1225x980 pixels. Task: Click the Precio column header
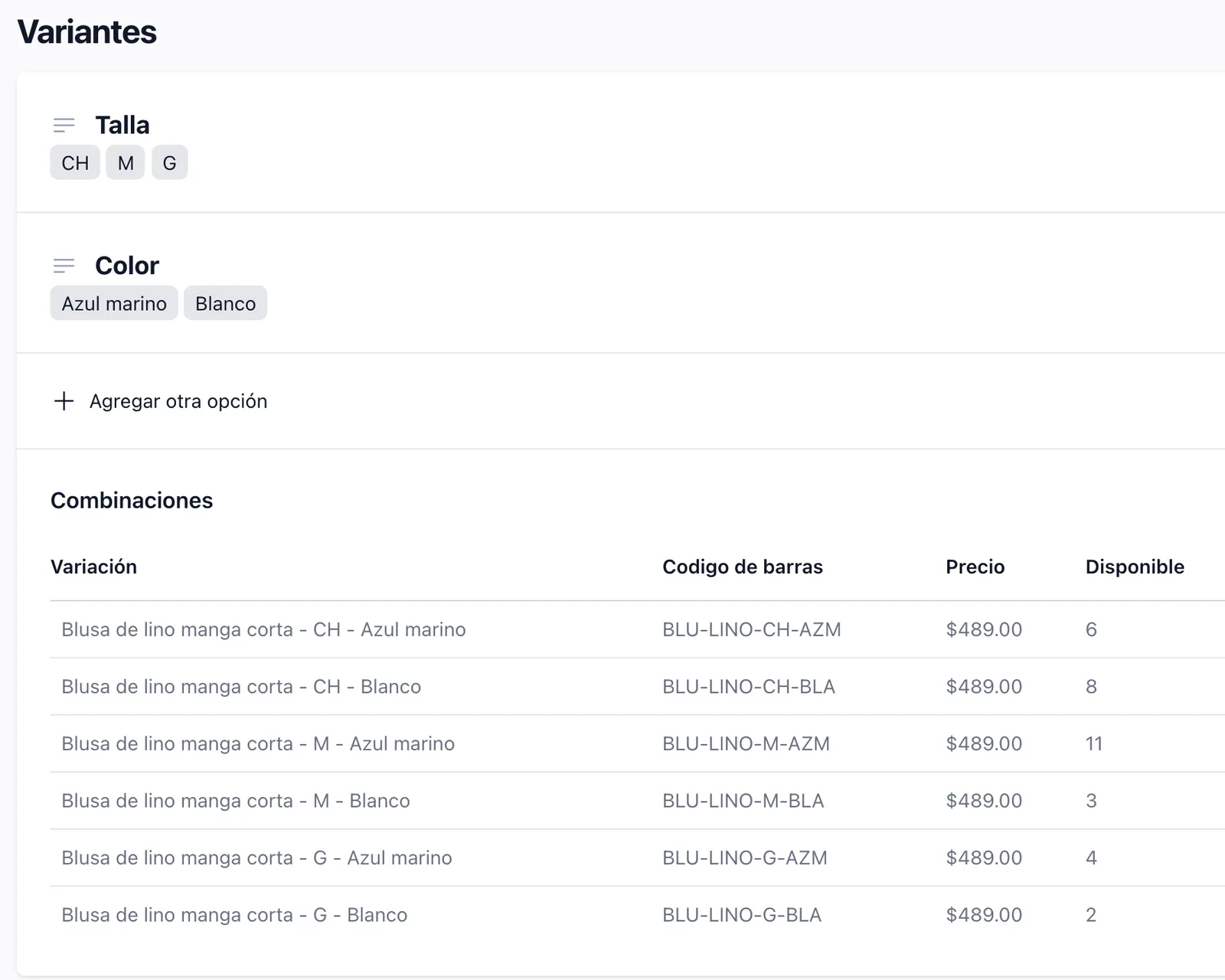[x=975, y=567]
